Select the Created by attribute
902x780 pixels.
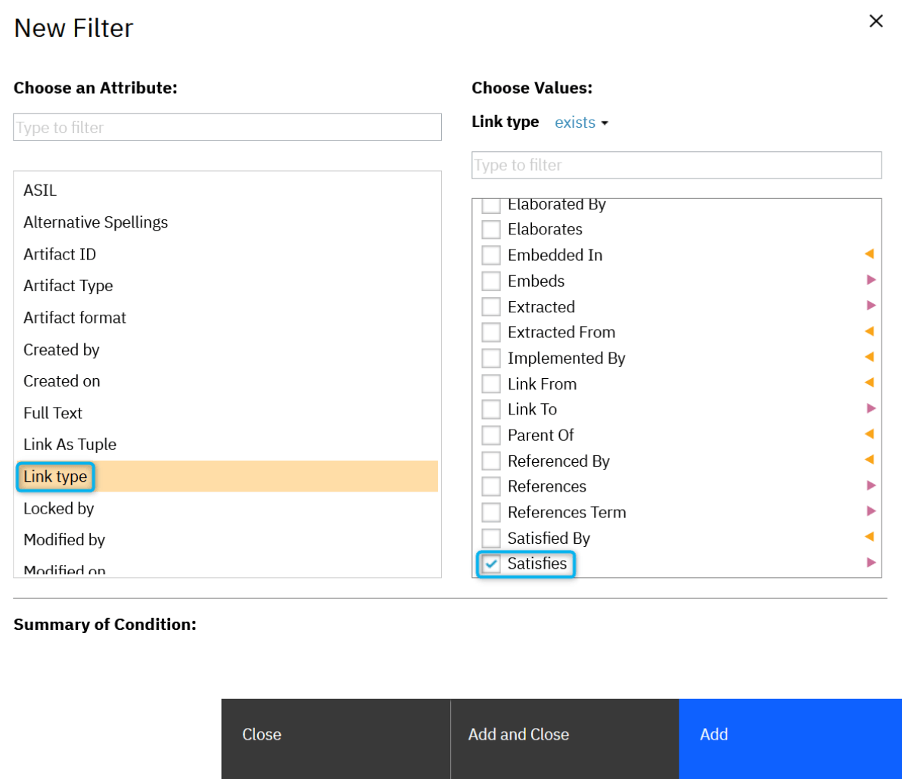(x=61, y=349)
